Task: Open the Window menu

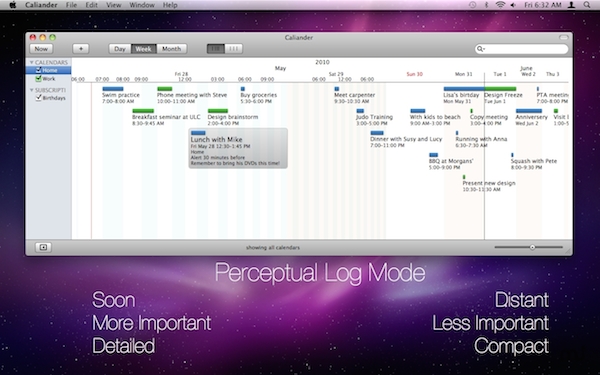Action: pyautogui.click(x=142, y=5)
